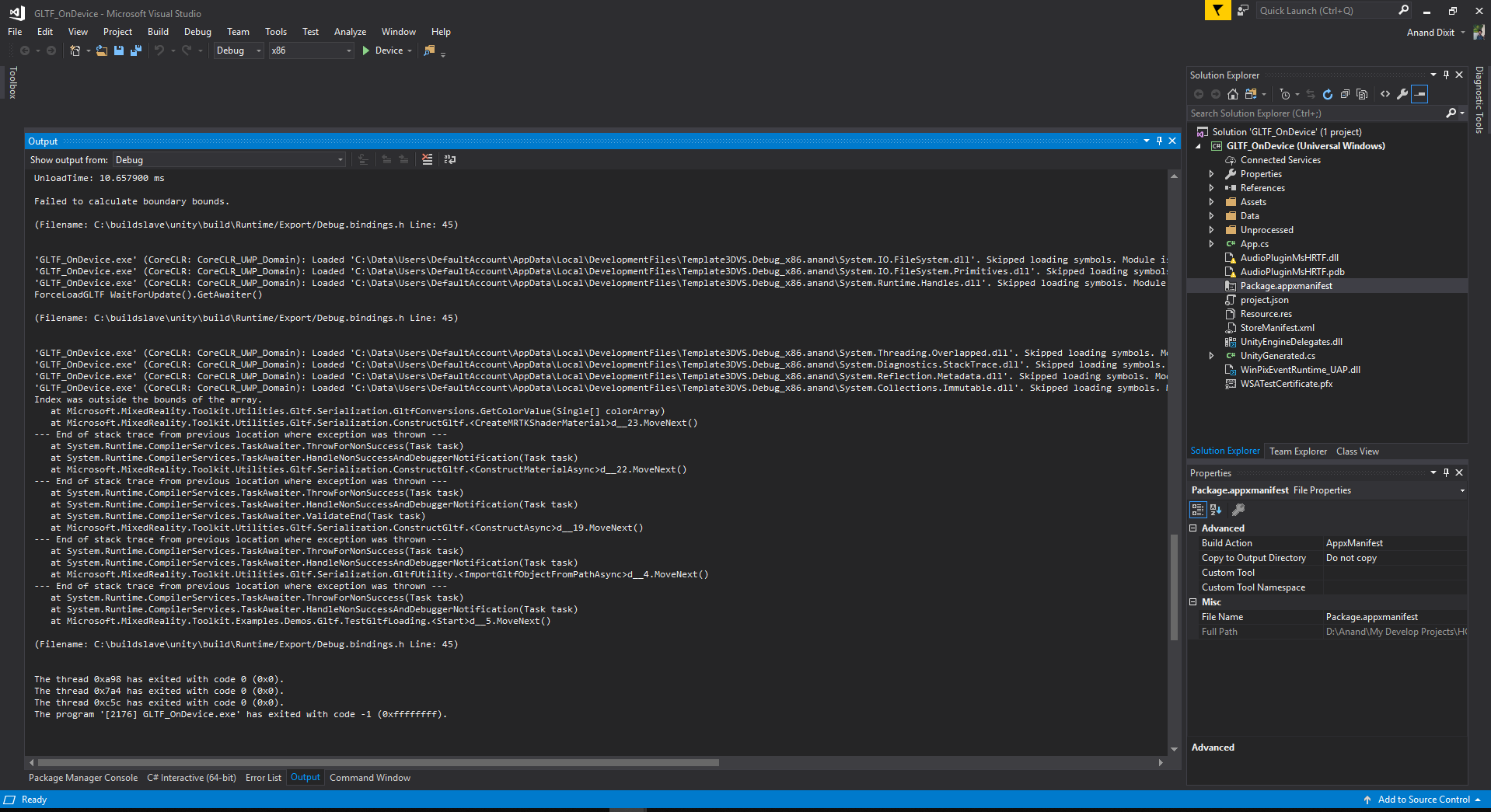Open the Build menu
1491x812 pixels.
(x=158, y=32)
